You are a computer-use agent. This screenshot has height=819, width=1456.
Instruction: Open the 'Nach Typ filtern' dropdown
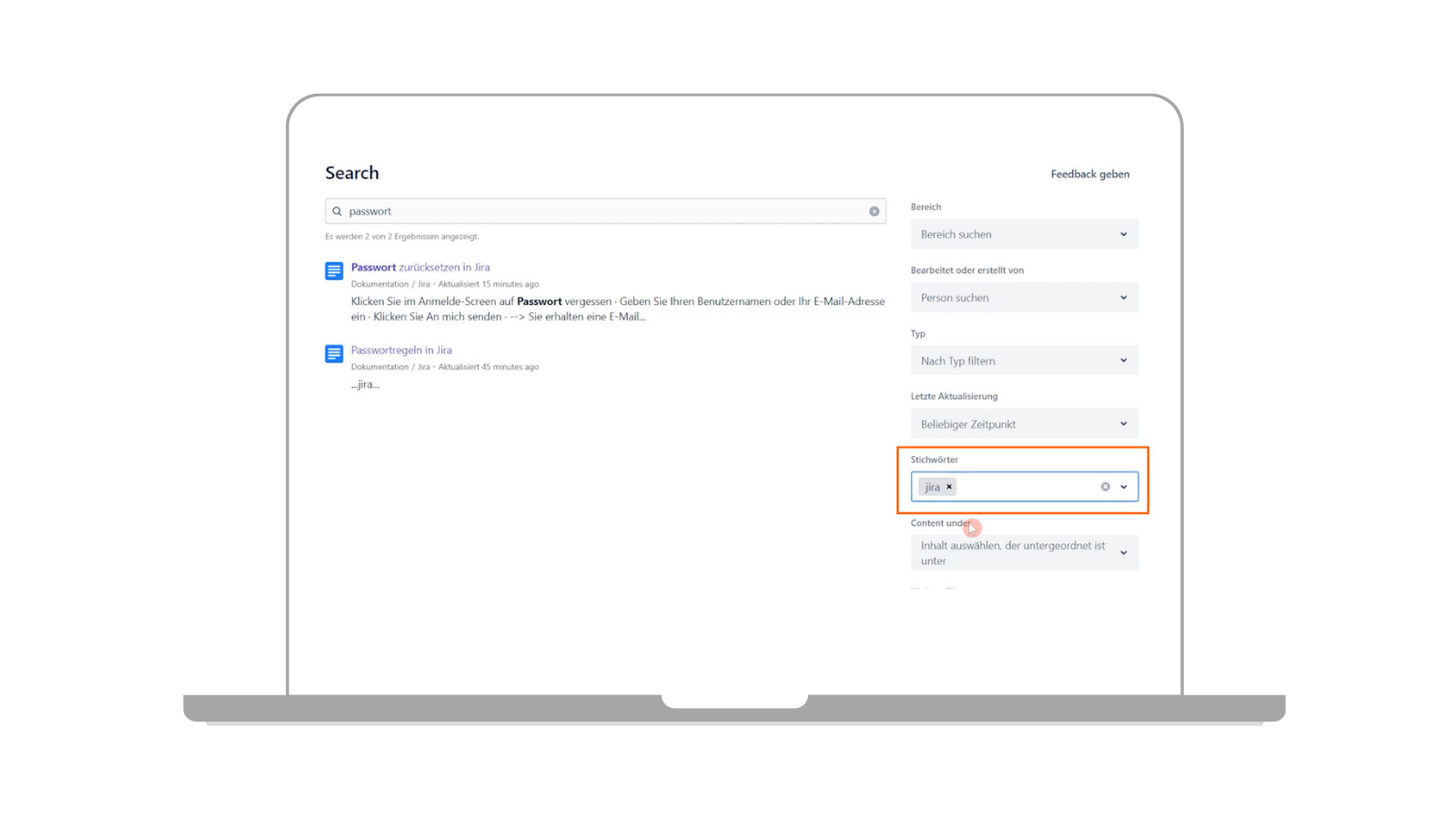[1024, 361]
